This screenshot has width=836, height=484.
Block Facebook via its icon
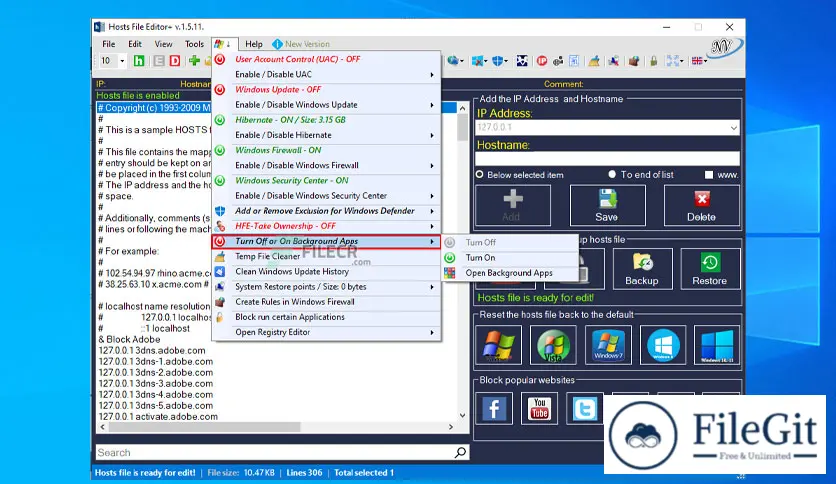coord(494,409)
